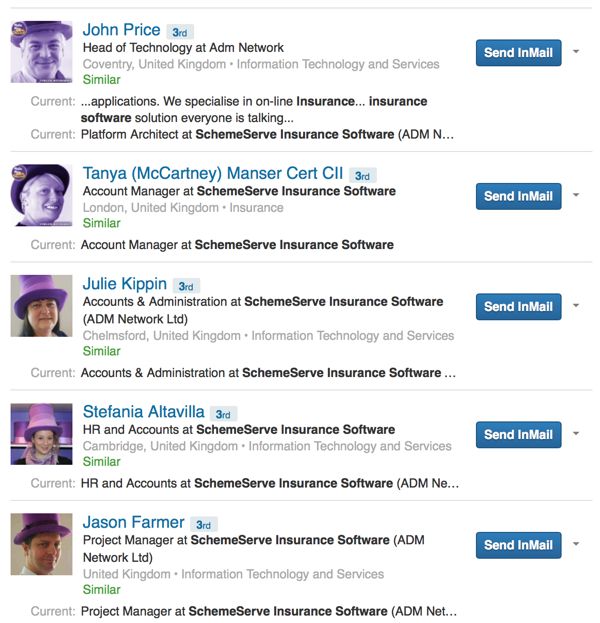Open Jason Farmer's profile photo

click(x=41, y=544)
